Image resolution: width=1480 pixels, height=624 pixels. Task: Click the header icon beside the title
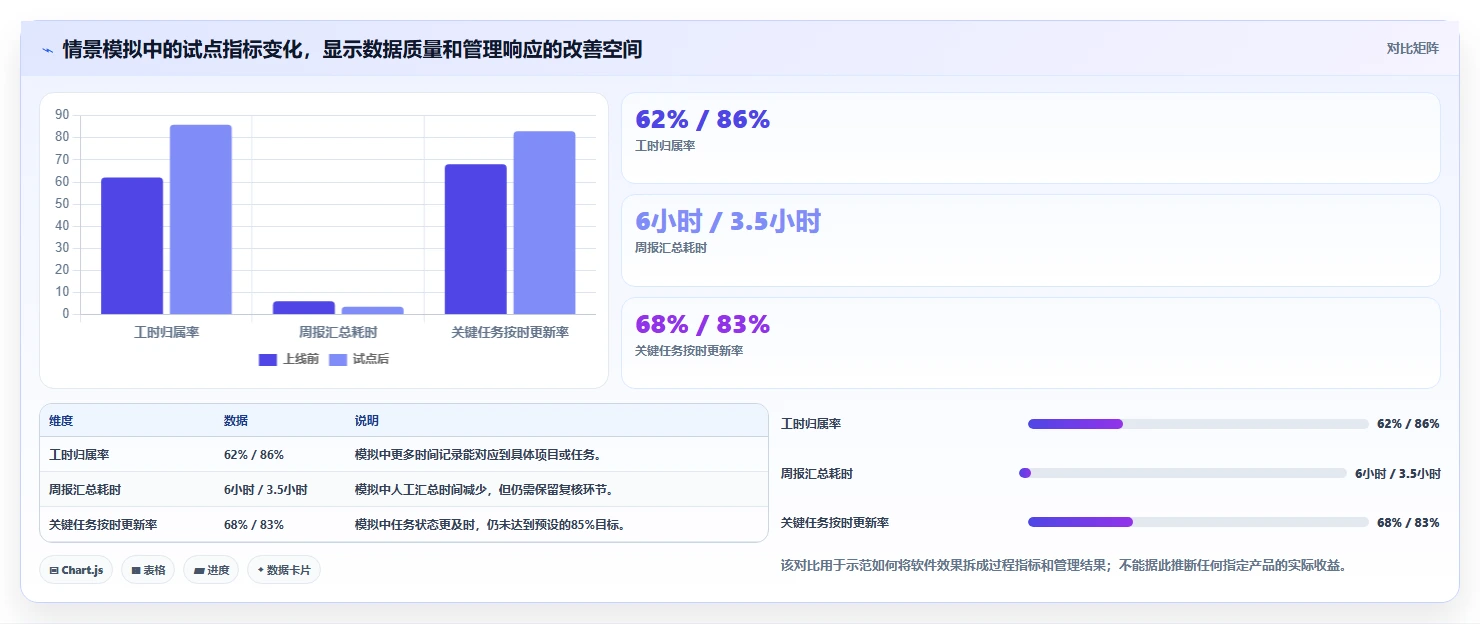47,49
